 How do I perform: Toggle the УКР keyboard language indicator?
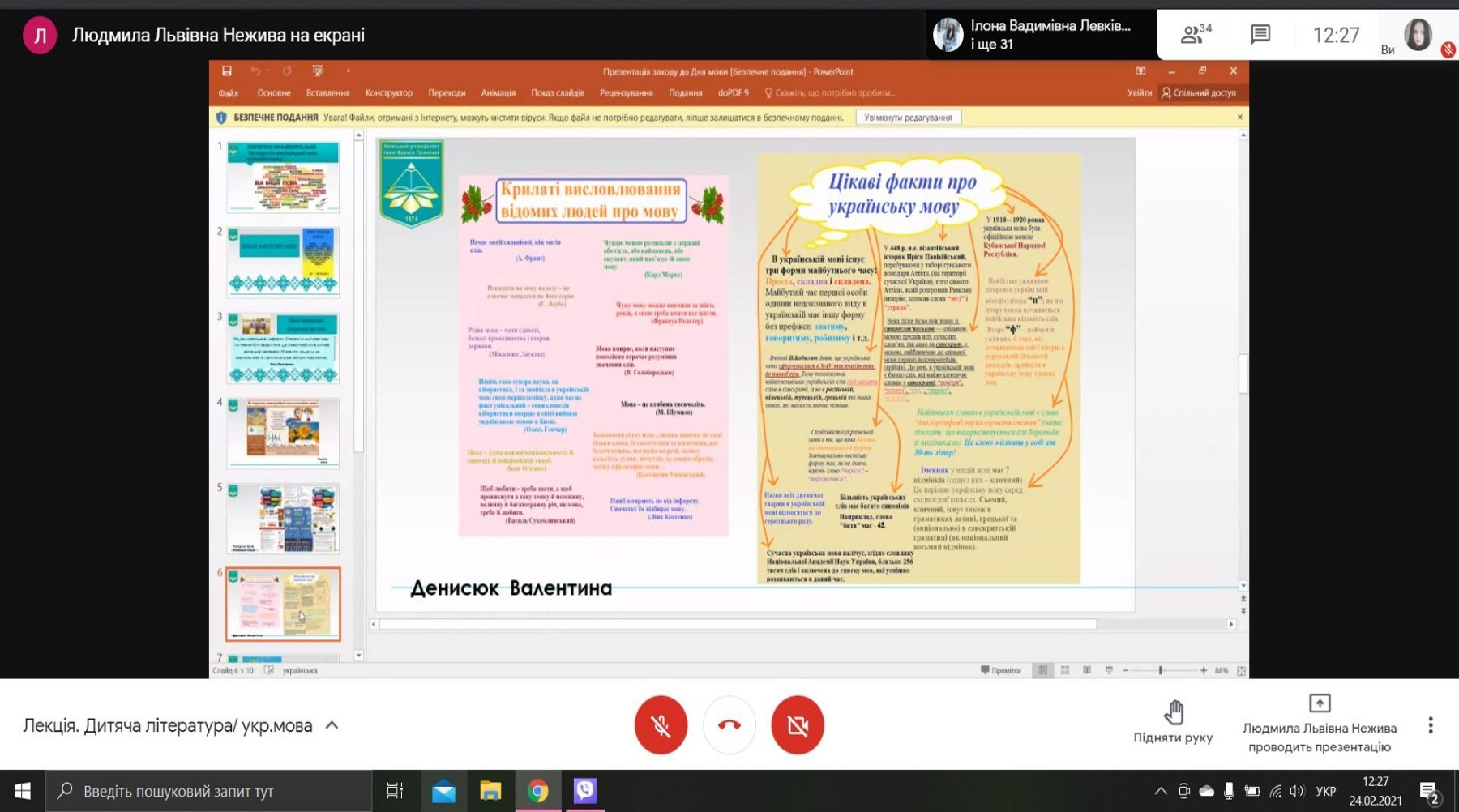[x=1325, y=791]
